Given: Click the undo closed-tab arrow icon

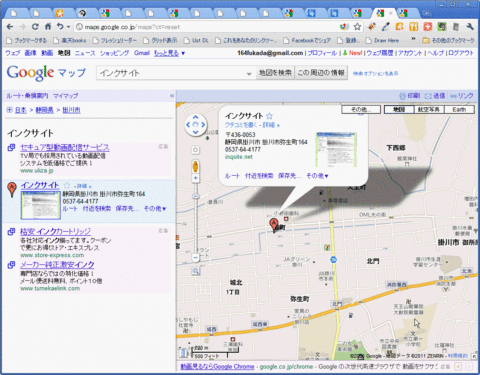Looking at the screenshot, I should pyautogui.click(x=60, y=26).
